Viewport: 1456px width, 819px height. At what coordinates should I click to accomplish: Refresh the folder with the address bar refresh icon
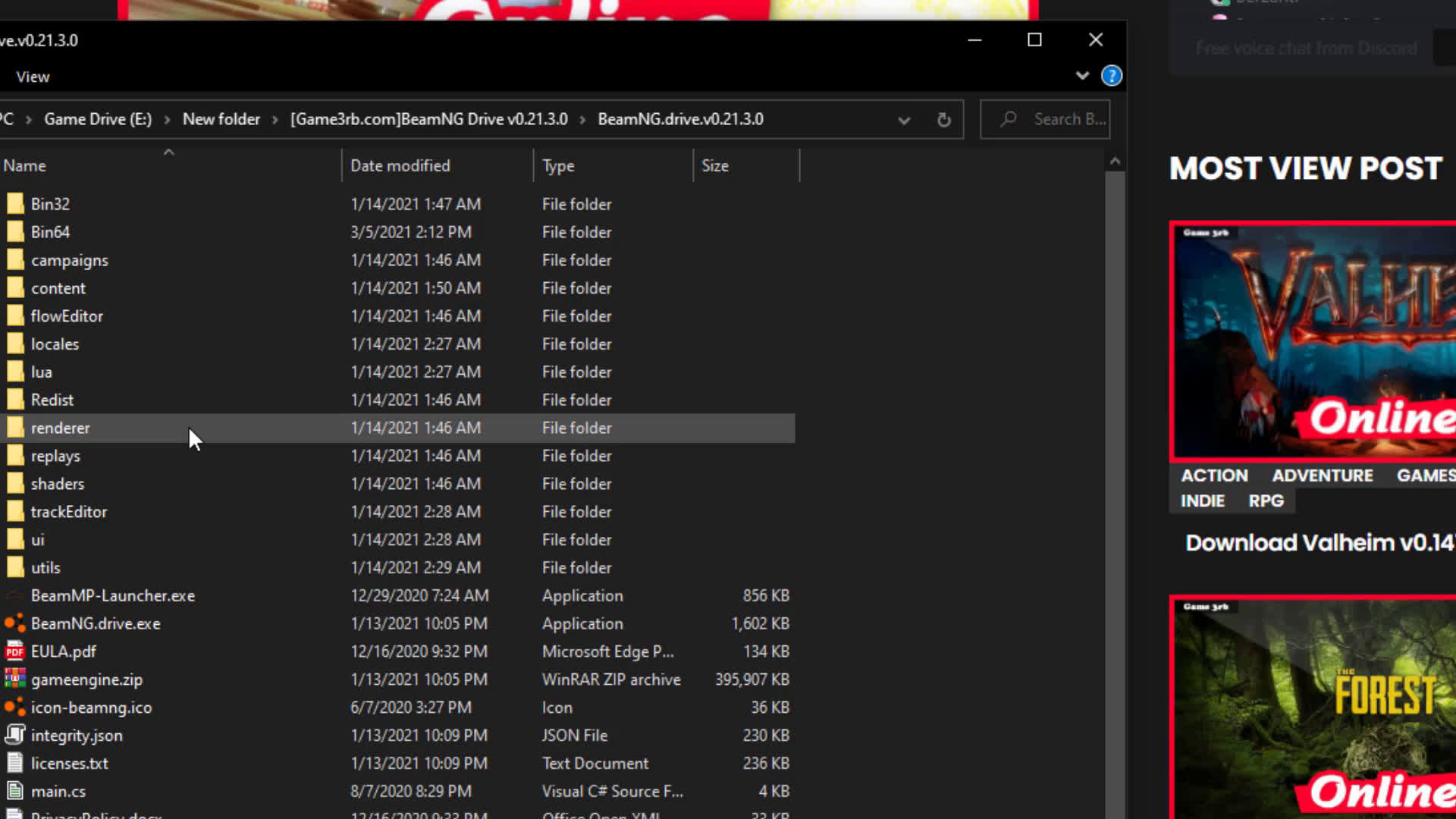tap(943, 120)
